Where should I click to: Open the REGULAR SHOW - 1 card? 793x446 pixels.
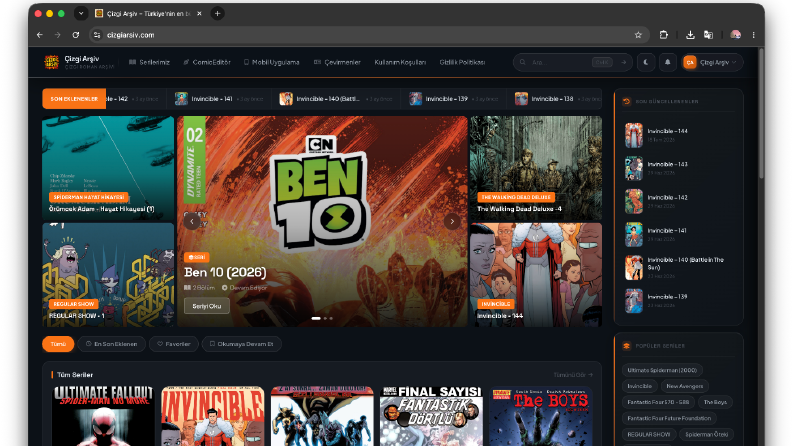(108, 275)
